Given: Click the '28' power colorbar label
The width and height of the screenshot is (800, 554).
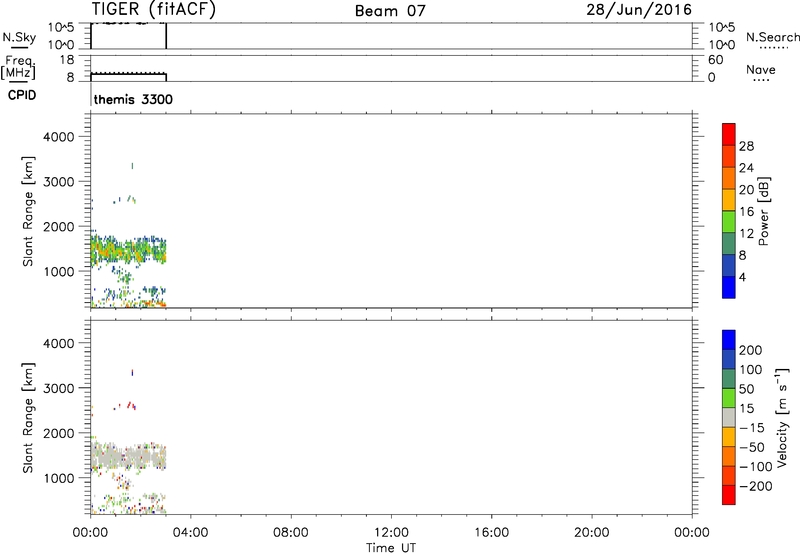Looking at the screenshot, I should click(746, 146).
